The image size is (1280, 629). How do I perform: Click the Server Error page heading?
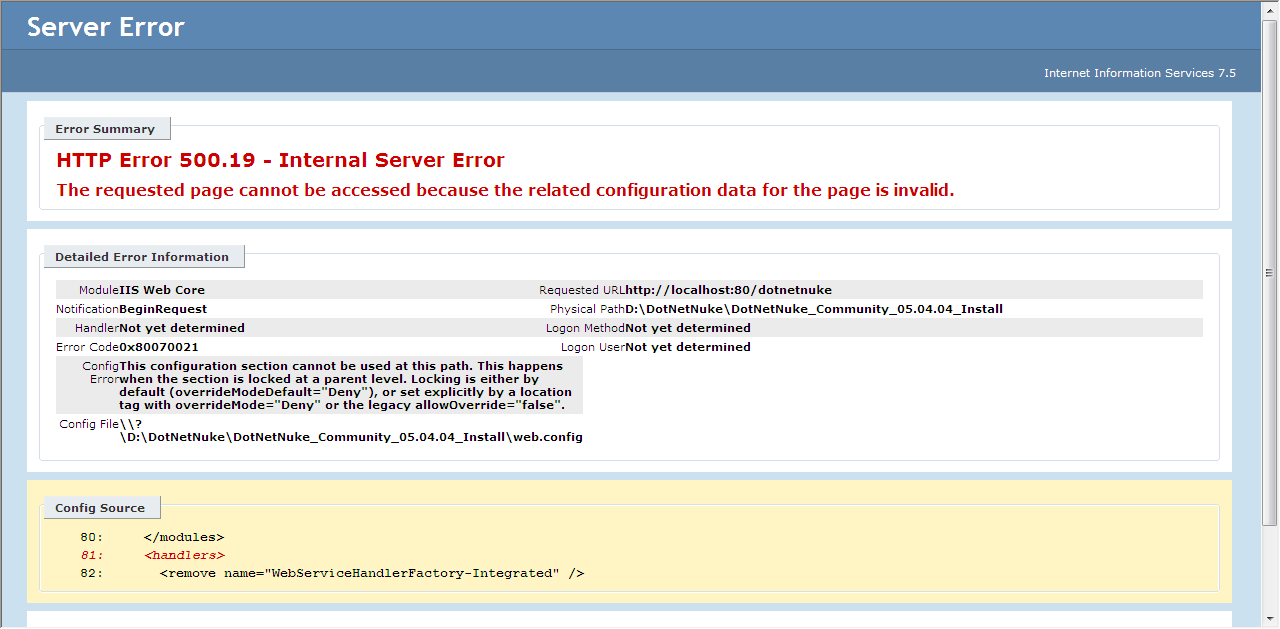tap(106, 27)
